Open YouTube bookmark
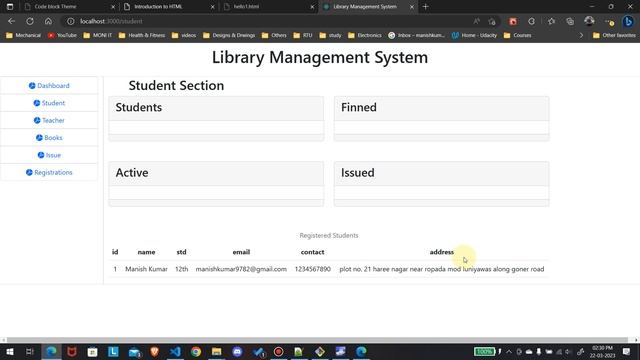640x360 pixels. (x=62, y=36)
